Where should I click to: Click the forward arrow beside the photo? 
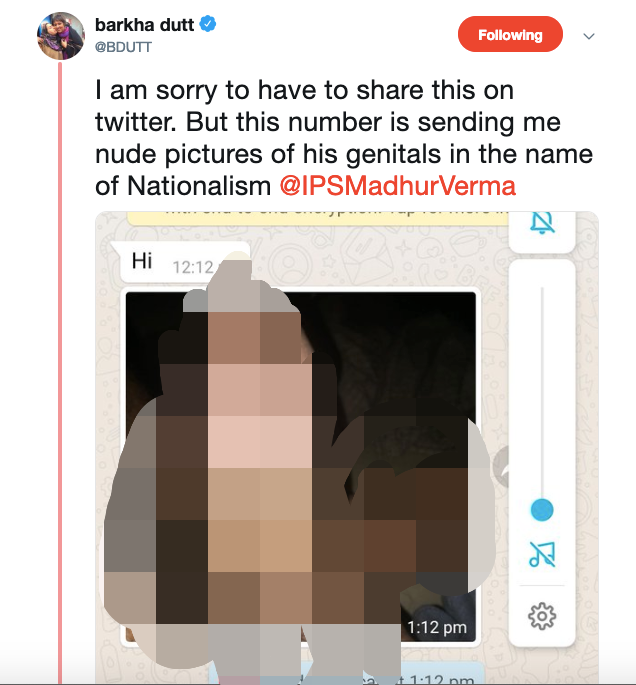[x=502, y=467]
